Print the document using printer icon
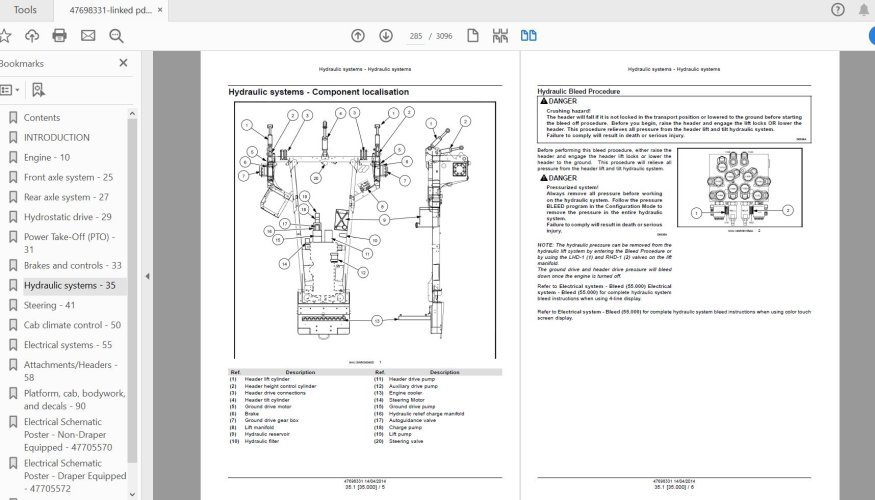Screen dimensions: 875x500 click(59, 36)
